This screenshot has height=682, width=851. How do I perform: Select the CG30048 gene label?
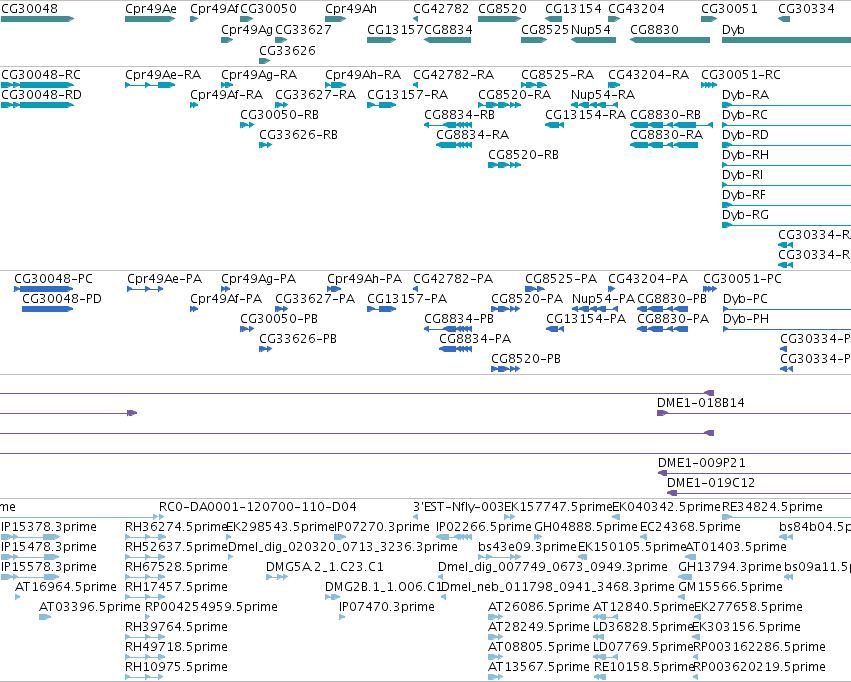pyautogui.click(x=29, y=9)
